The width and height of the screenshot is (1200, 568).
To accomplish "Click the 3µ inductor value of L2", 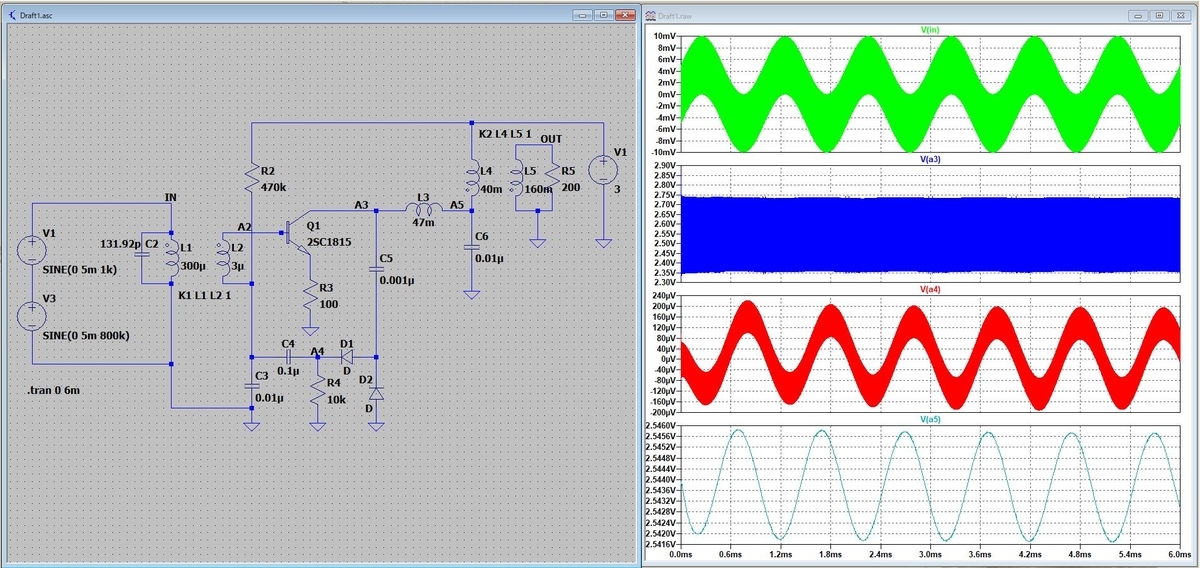I will pyautogui.click(x=237, y=267).
